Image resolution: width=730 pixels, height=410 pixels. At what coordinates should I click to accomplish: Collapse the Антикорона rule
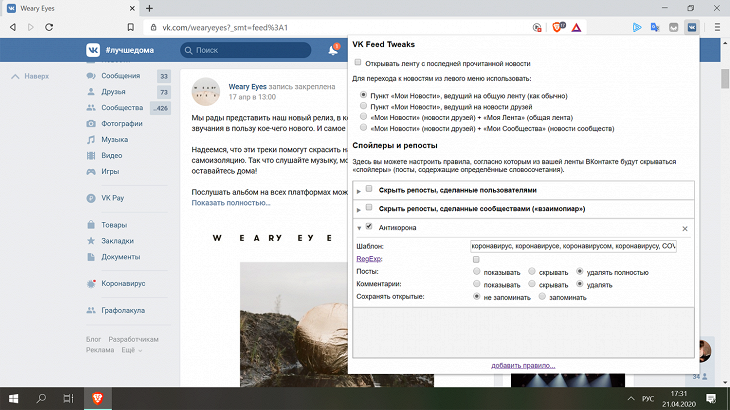(x=359, y=228)
